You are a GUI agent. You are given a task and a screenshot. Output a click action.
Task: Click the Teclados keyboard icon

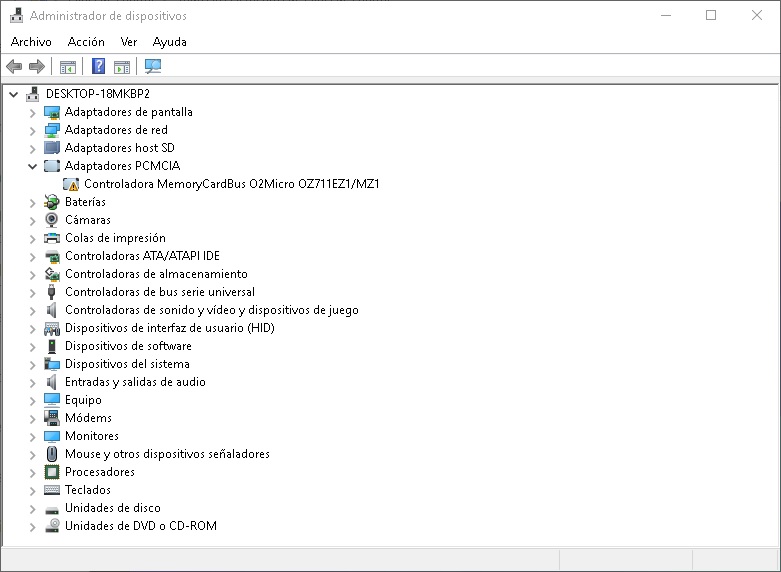[x=52, y=490]
